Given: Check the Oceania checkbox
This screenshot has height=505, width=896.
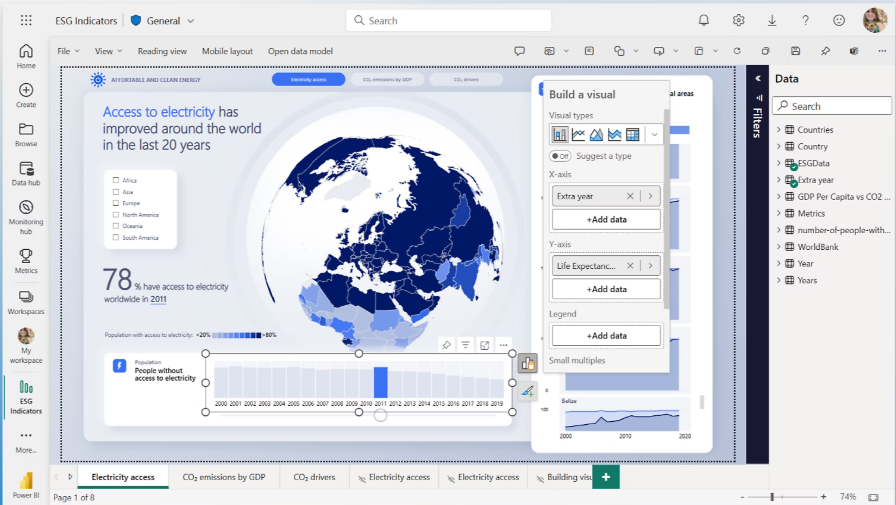Looking at the screenshot, I should (116, 226).
